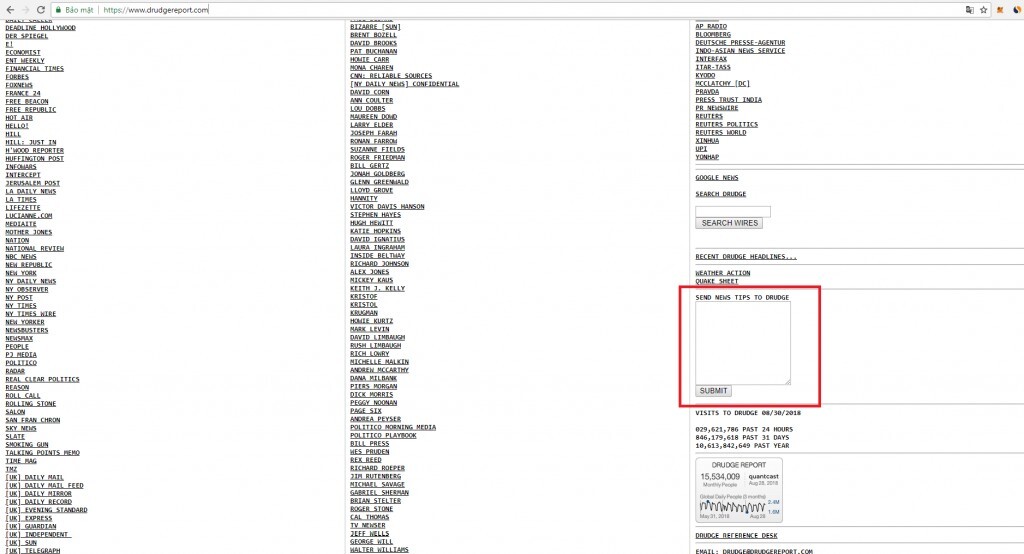Open the translate page icon
This screenshot has height=554, width=1024.
(x=969, y=9)
